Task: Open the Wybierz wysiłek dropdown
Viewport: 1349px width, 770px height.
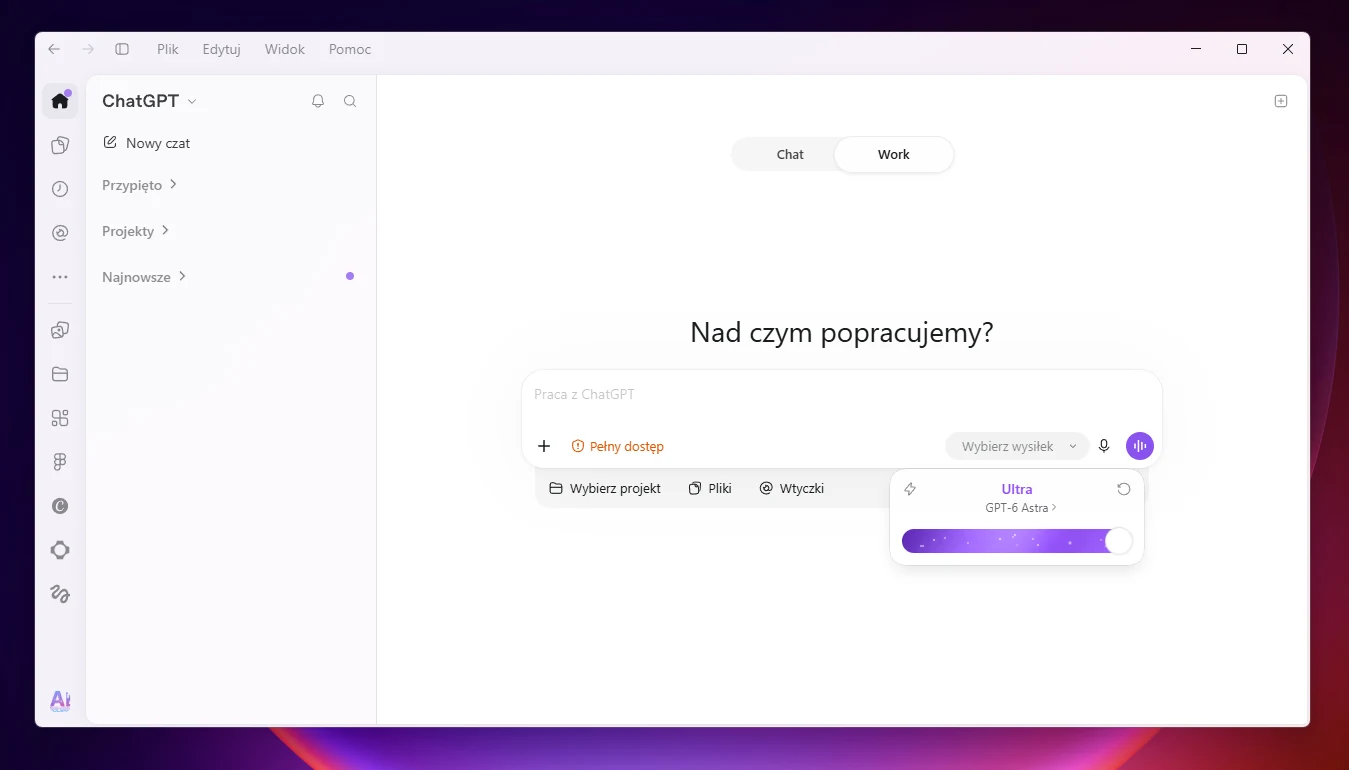Action: pos(1017,446)
